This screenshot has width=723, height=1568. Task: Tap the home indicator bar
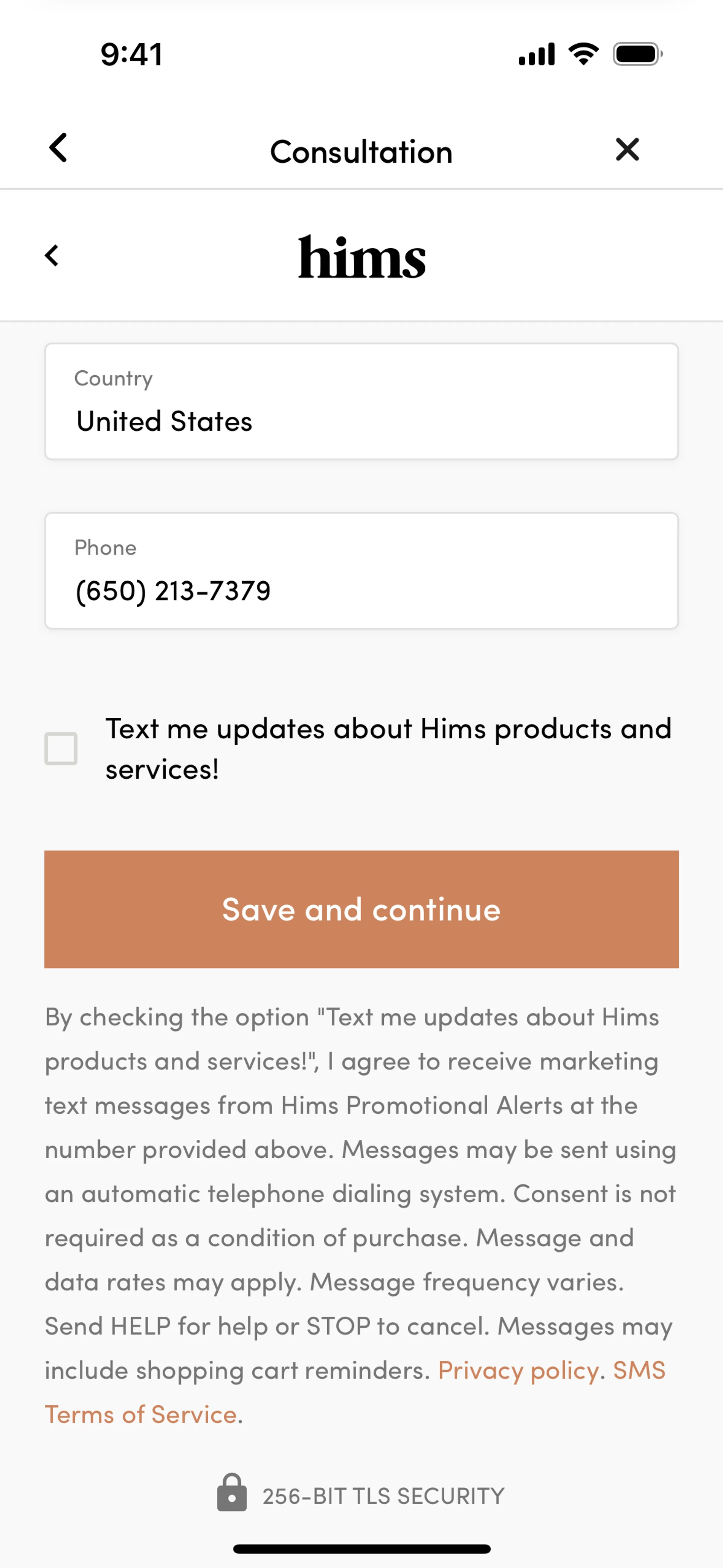[361, 1548]
